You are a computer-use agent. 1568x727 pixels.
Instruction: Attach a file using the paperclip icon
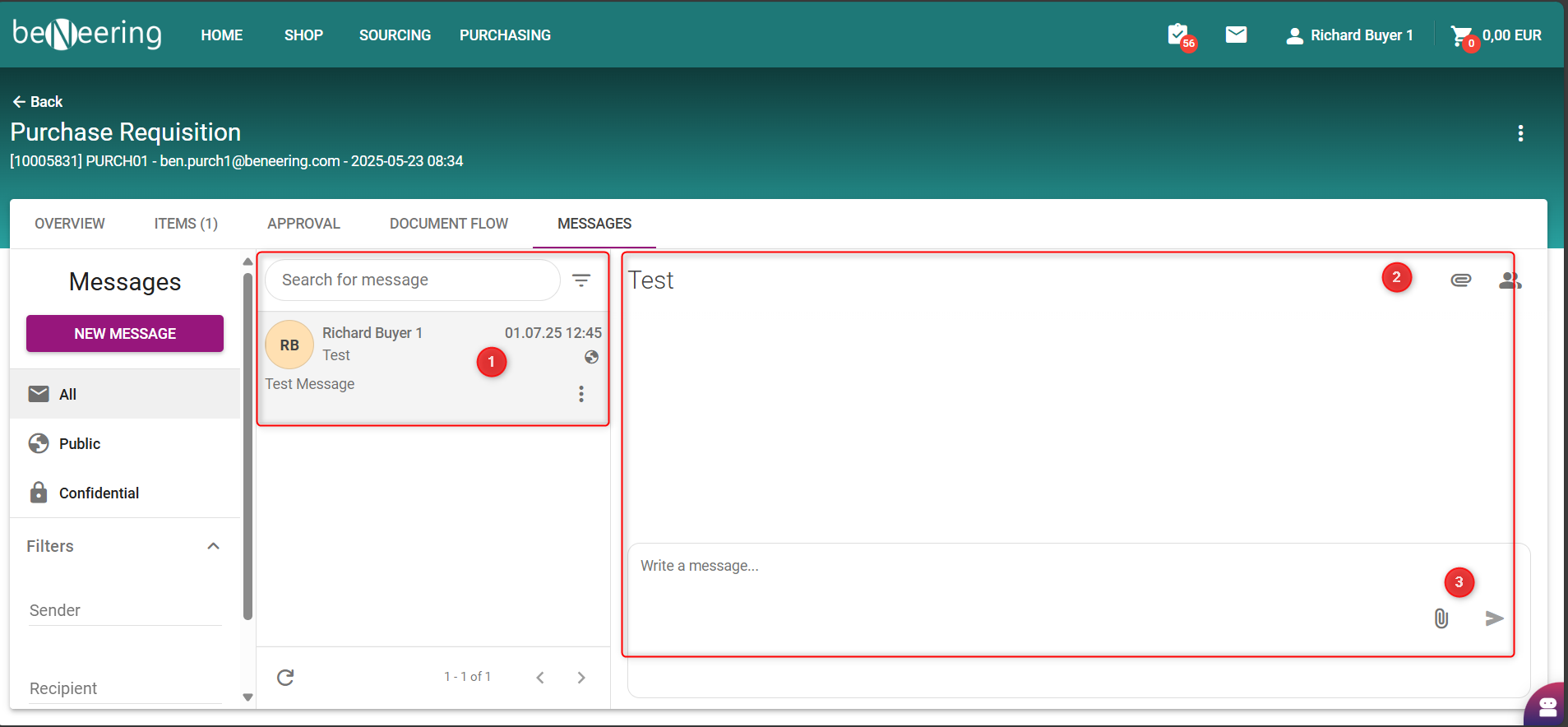click(1441, 618)
